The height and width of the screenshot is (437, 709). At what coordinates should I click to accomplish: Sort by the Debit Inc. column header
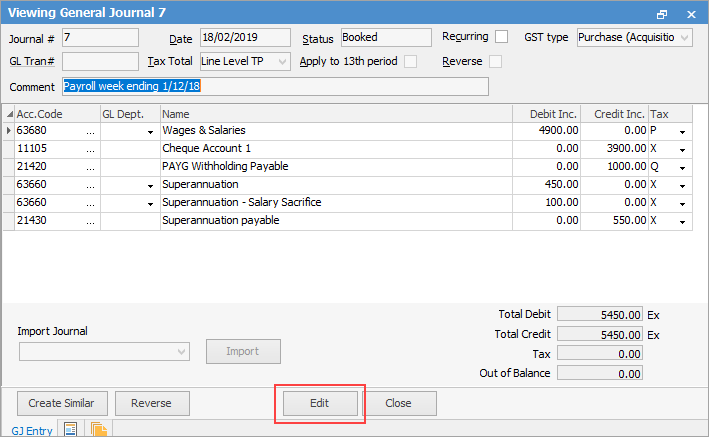coord(547,114)
